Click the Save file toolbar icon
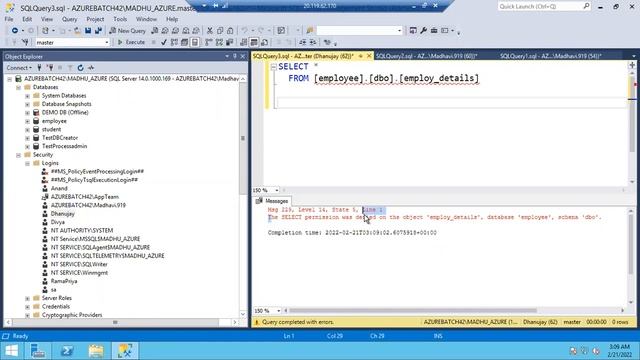 (x=88, y=31)
